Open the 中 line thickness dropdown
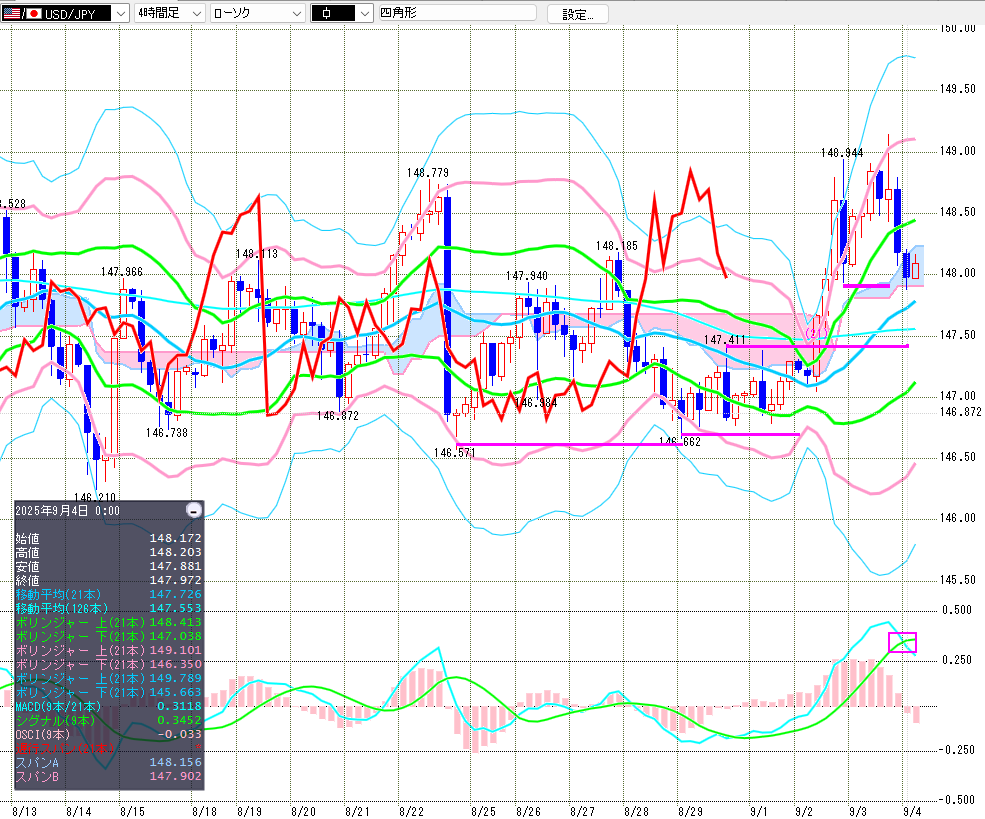Screen dimensions: 985x819 point(342,13)
